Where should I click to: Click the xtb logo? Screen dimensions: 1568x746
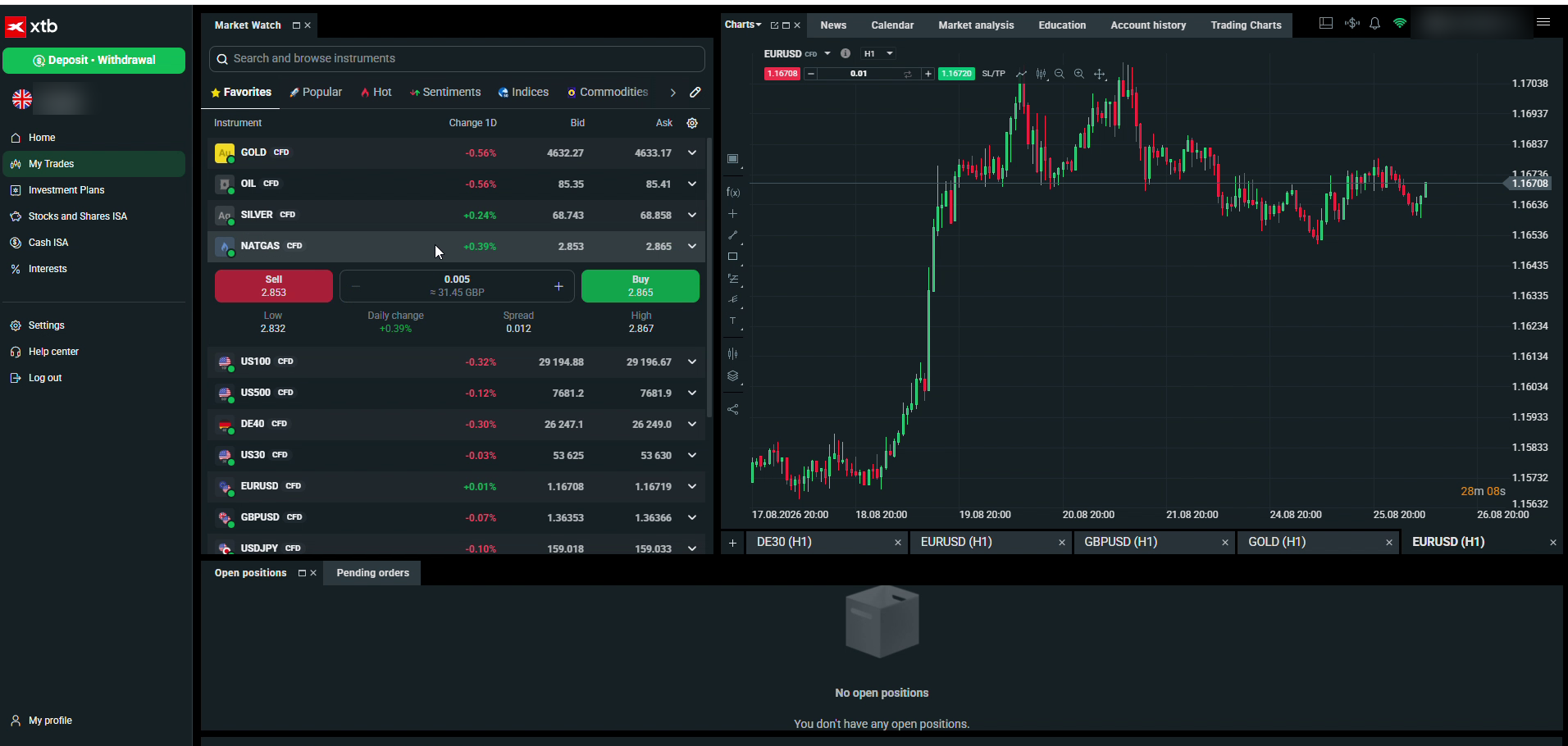(31, 27)
